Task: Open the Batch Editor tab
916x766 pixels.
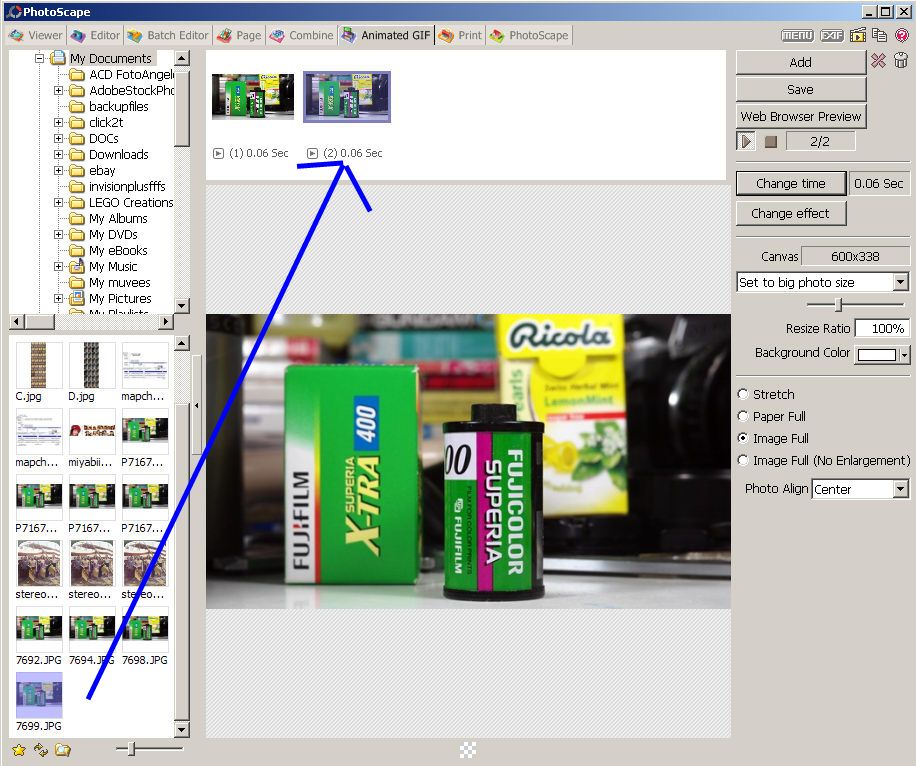Action: click(168, 35)
